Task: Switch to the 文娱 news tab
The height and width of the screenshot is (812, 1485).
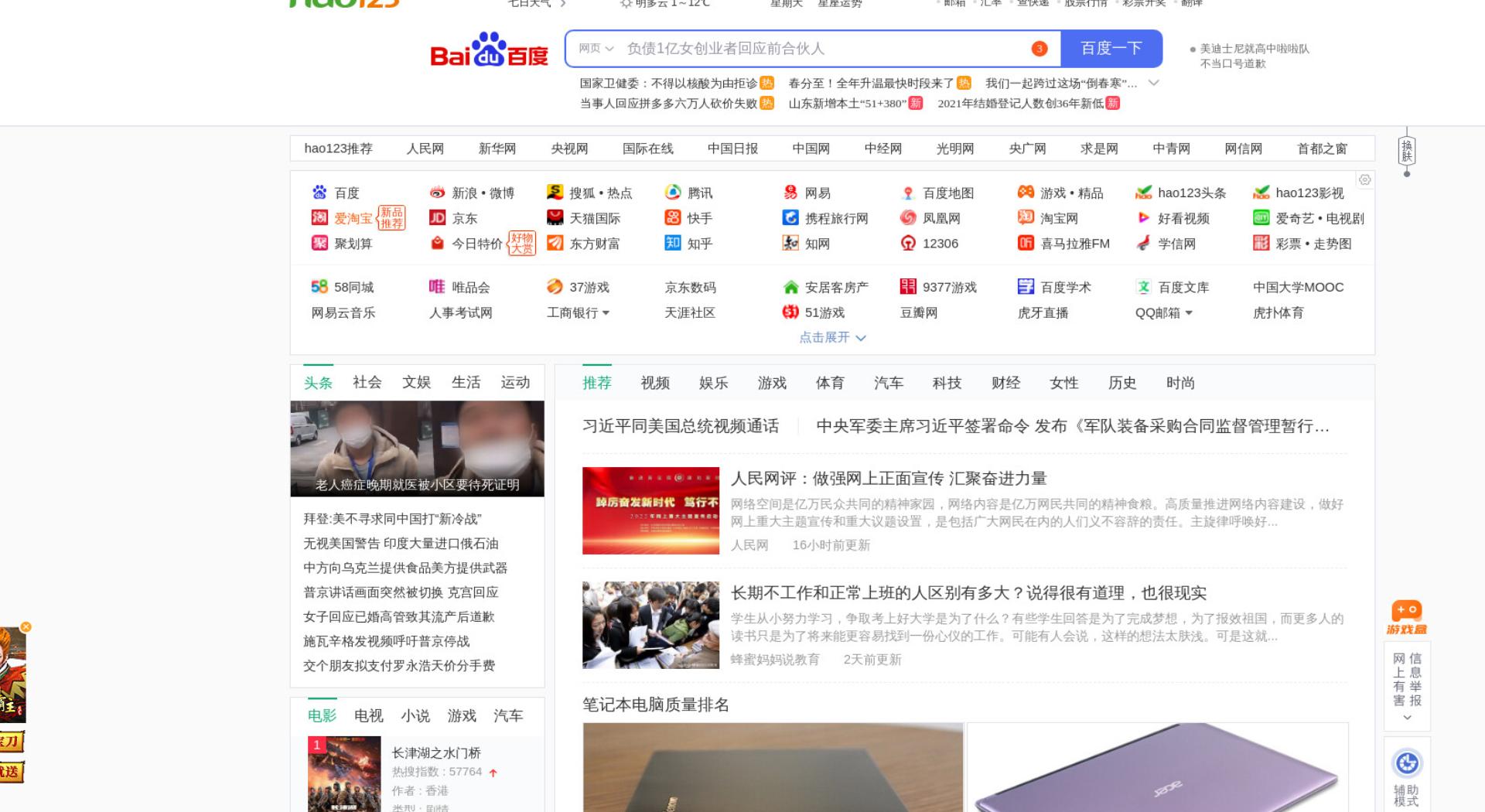Action: pos(416,382)
